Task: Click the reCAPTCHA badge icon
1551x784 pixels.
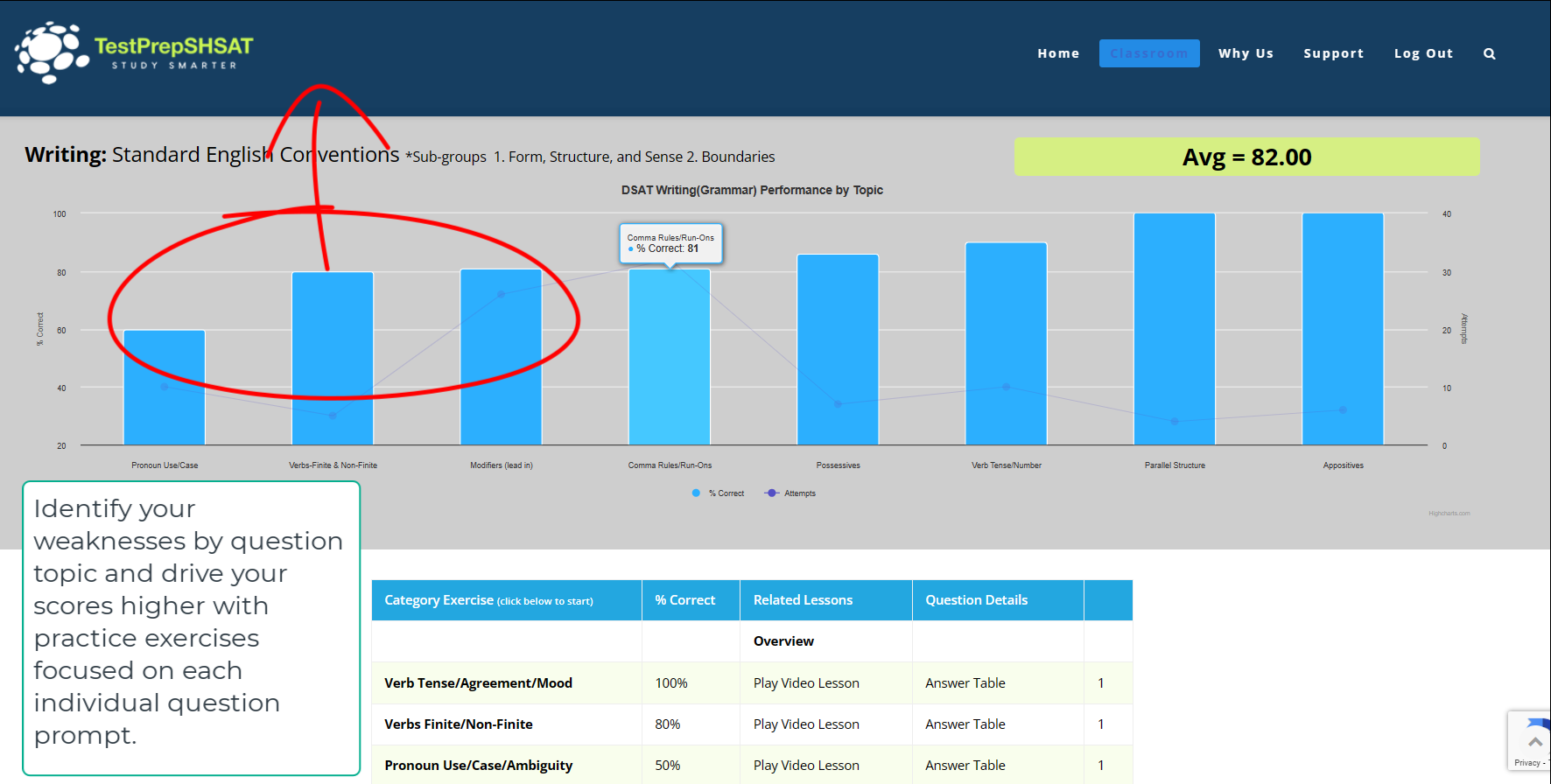Action: tap(1537, 724)
